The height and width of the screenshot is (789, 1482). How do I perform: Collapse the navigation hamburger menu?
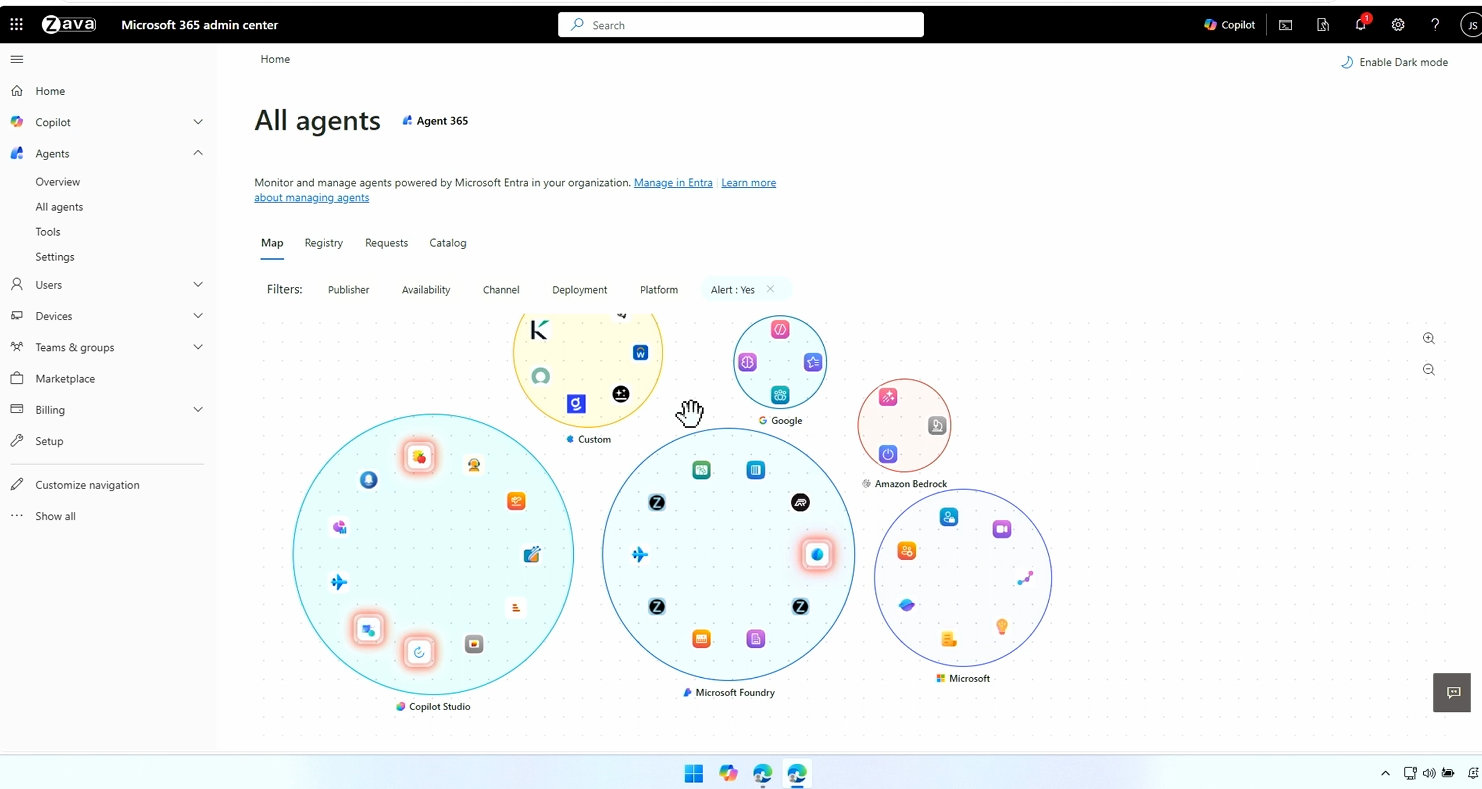pyautogui.click(x=16, y=59)
